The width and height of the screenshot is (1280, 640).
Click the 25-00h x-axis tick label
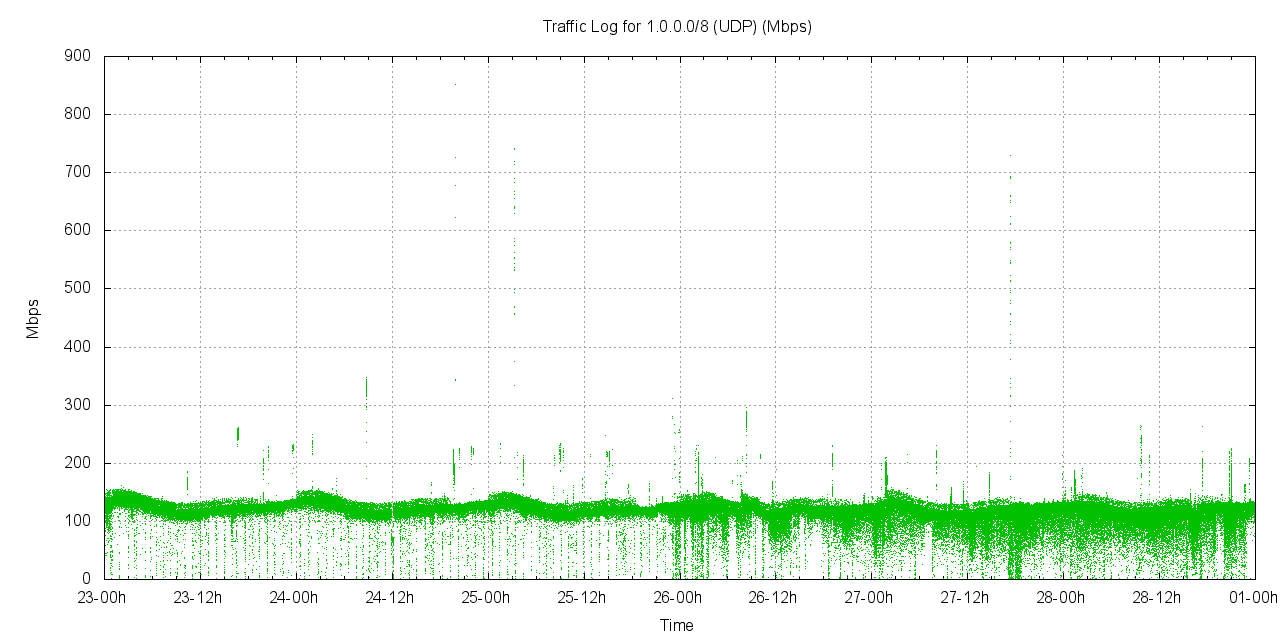click(x=485, y=598)
